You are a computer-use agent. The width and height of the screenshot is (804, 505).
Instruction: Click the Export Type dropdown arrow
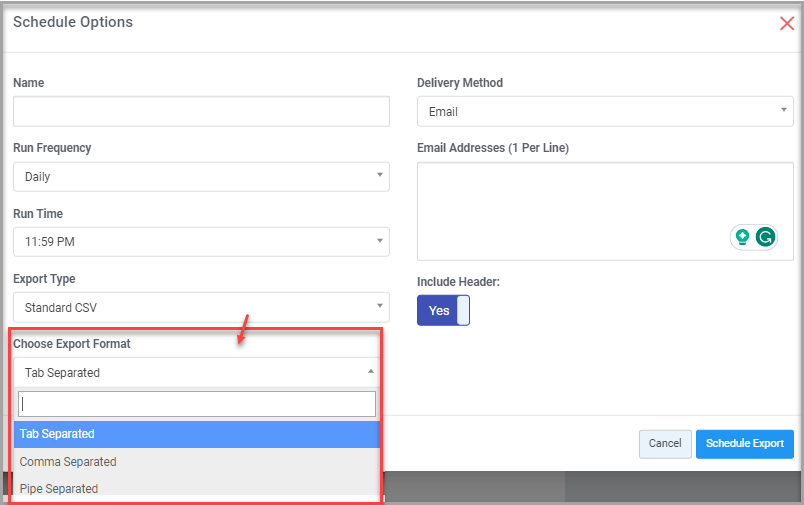point(379,306)
